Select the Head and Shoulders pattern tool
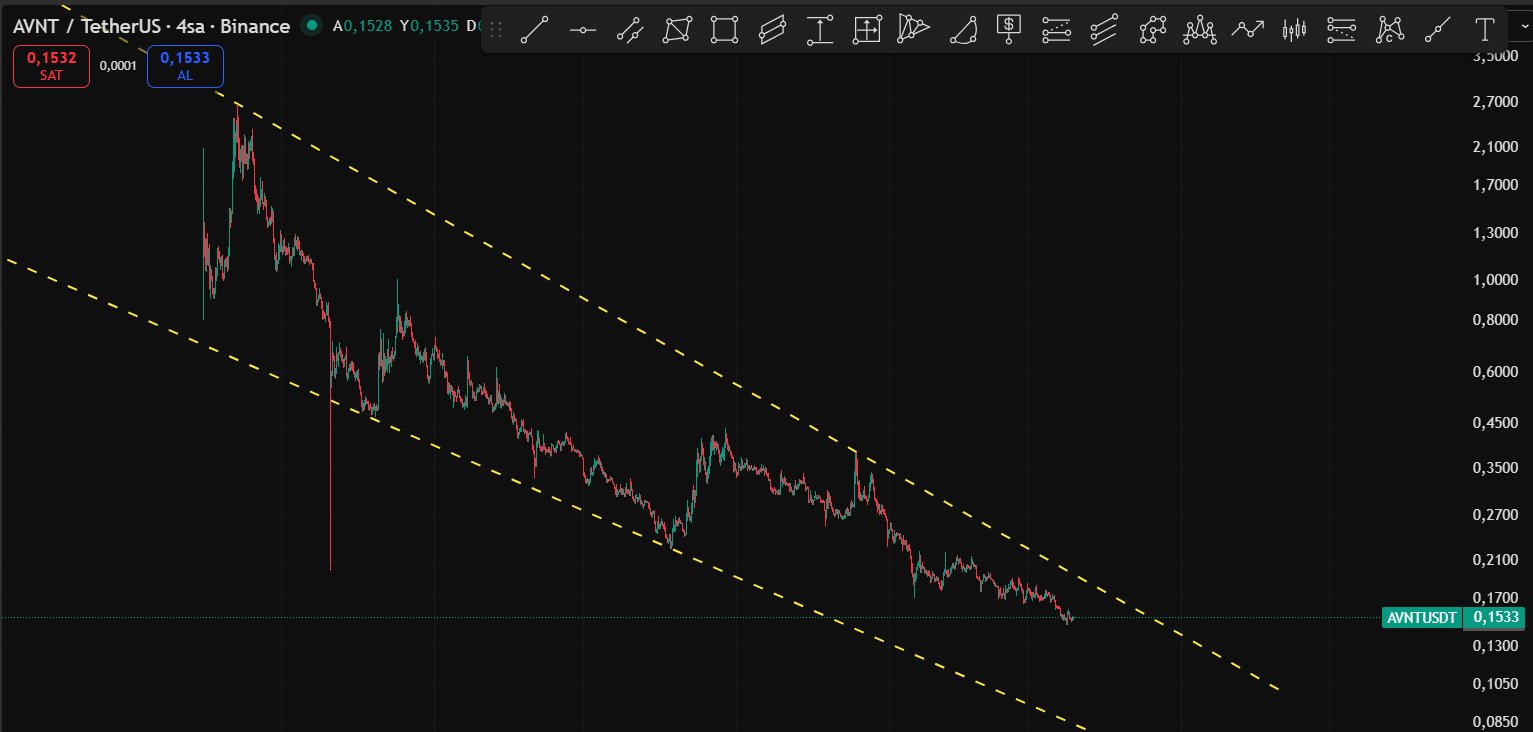 (1199, 30)
